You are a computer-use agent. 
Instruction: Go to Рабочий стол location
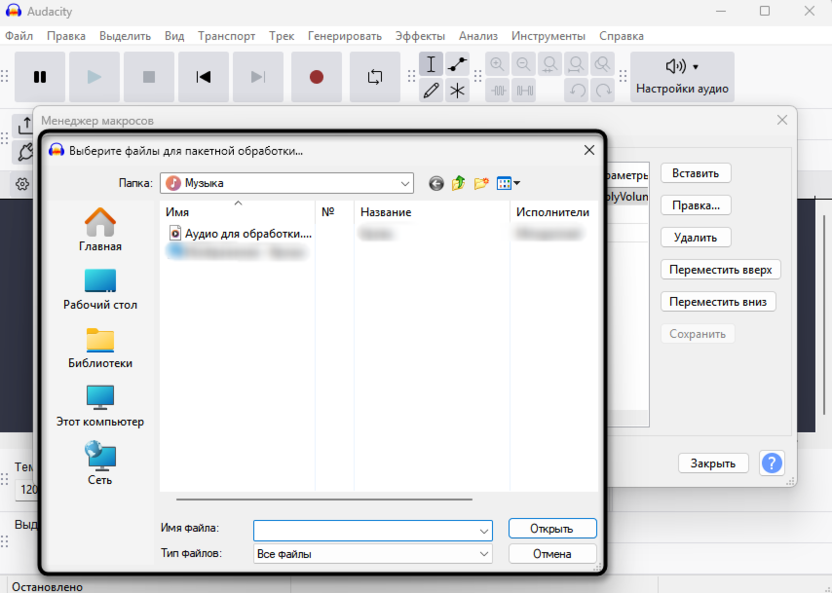coord(100,290)
